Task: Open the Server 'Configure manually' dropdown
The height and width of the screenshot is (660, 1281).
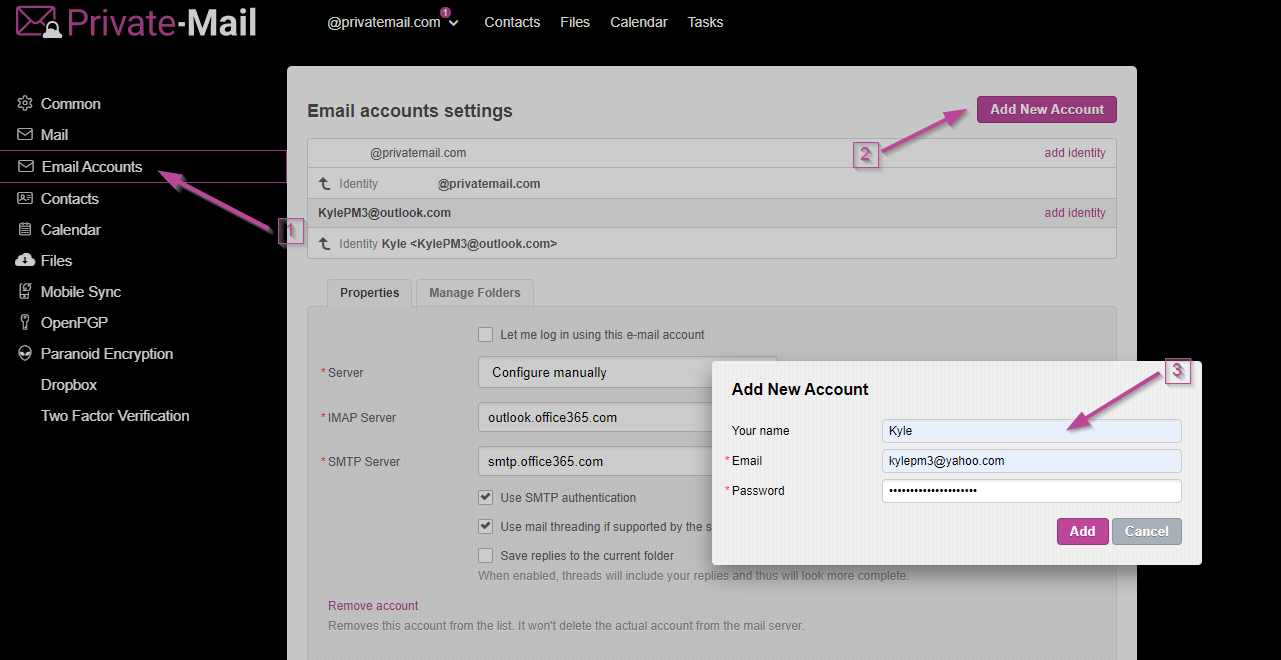Action: coord(595,372)
